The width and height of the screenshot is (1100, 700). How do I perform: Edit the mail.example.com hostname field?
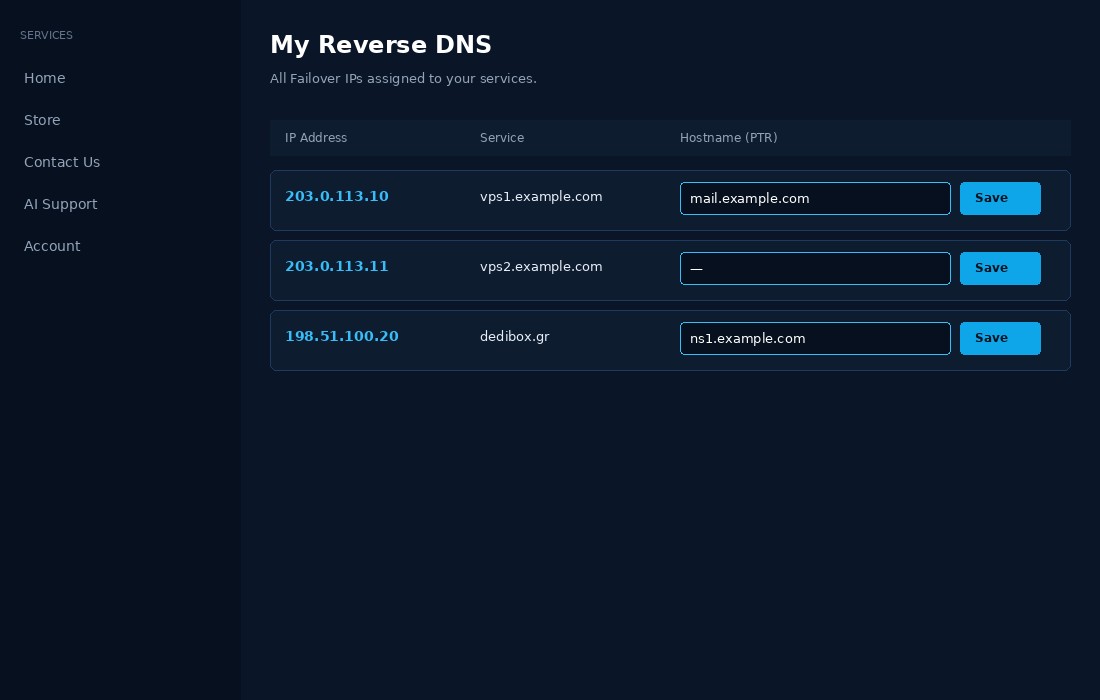(815, 198)
